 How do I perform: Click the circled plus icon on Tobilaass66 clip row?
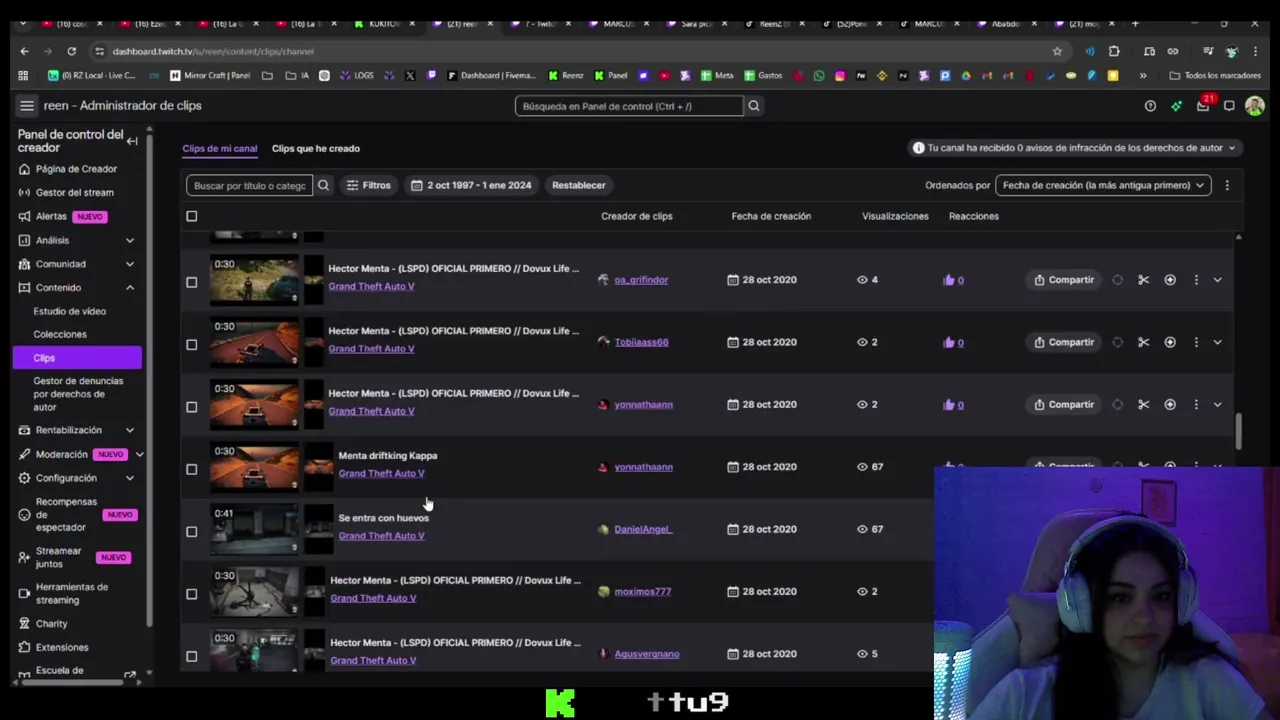[1170, 342]
